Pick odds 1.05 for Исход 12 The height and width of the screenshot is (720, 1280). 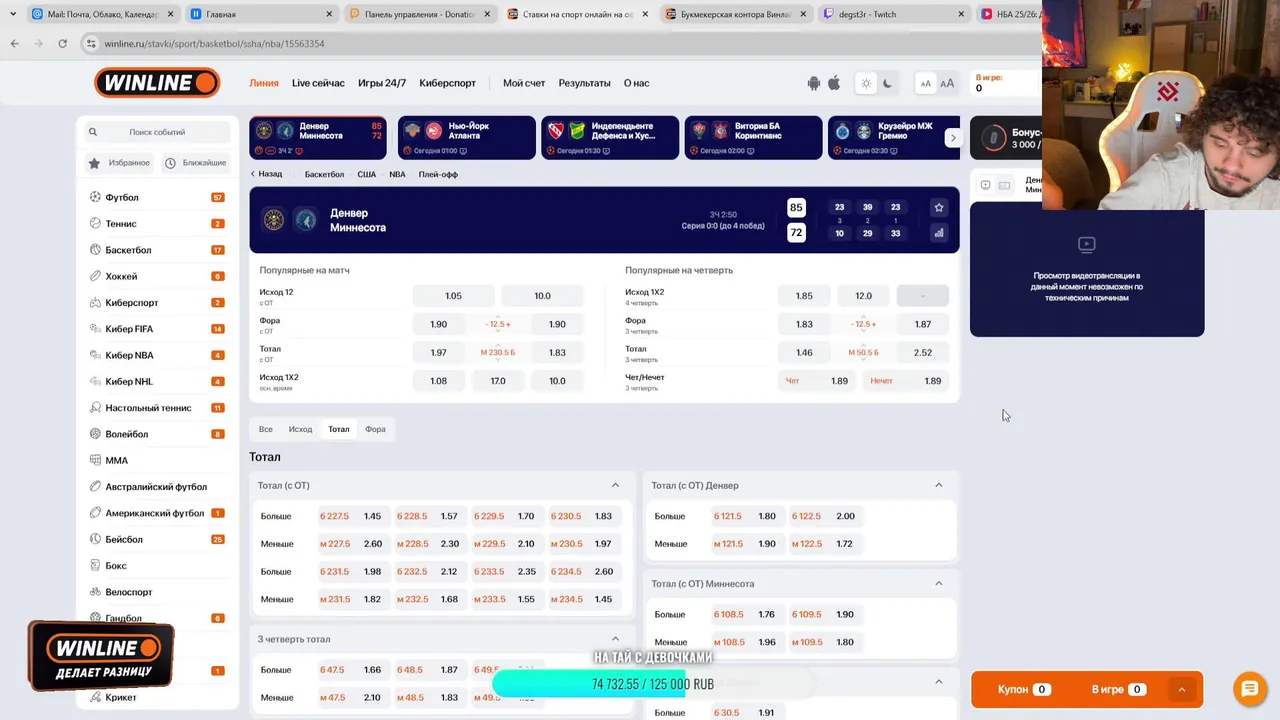[x=453, y=296]
